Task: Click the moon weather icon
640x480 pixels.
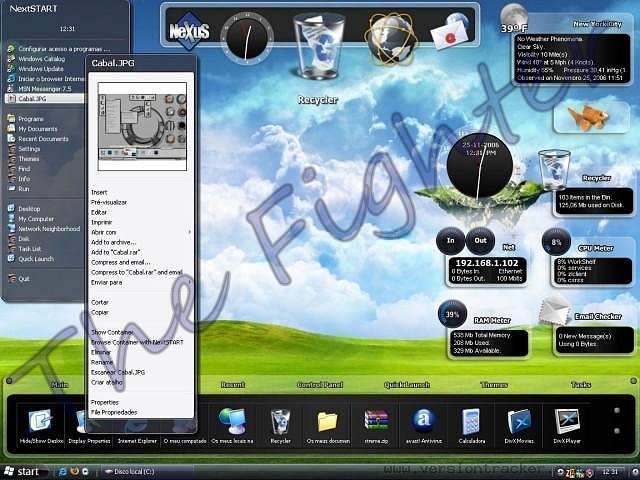Action: (514, 16)
